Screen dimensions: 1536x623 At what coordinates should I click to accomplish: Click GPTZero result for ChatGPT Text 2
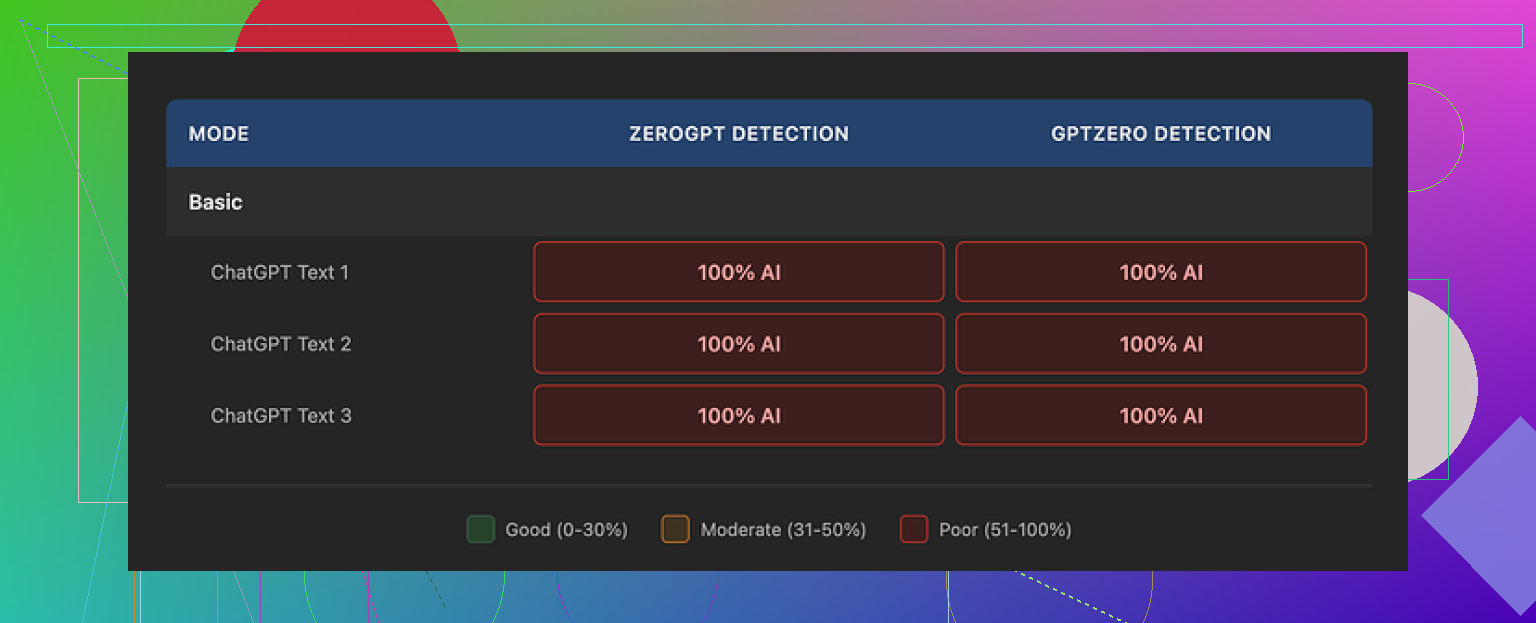[1161, 344]
